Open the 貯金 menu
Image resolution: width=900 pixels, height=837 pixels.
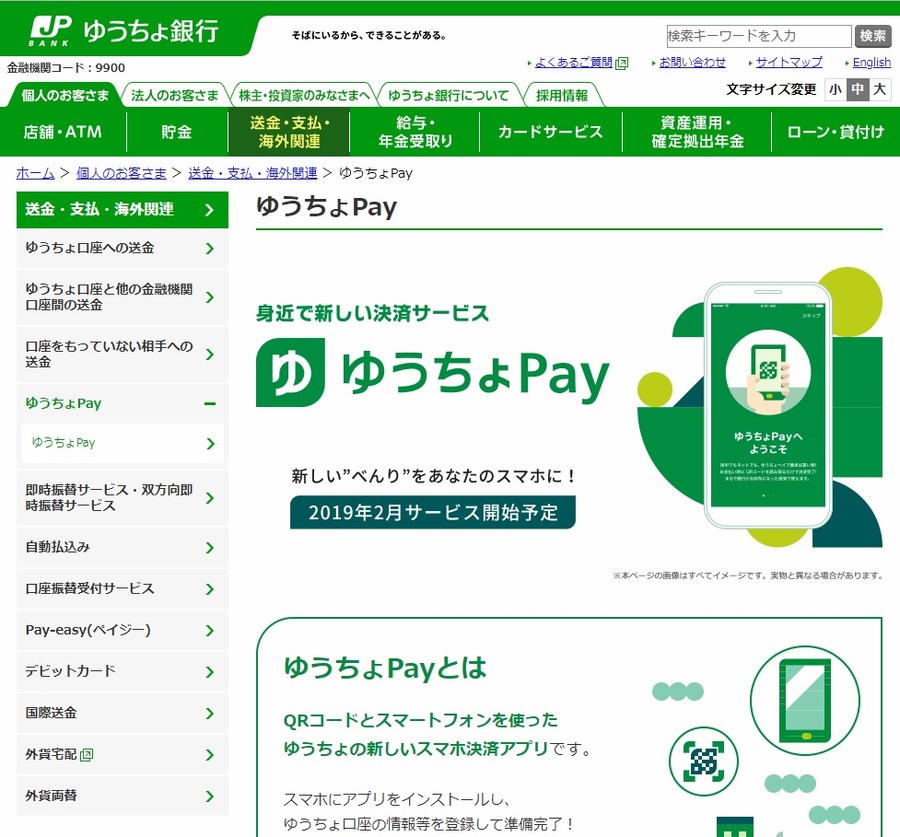176,132
